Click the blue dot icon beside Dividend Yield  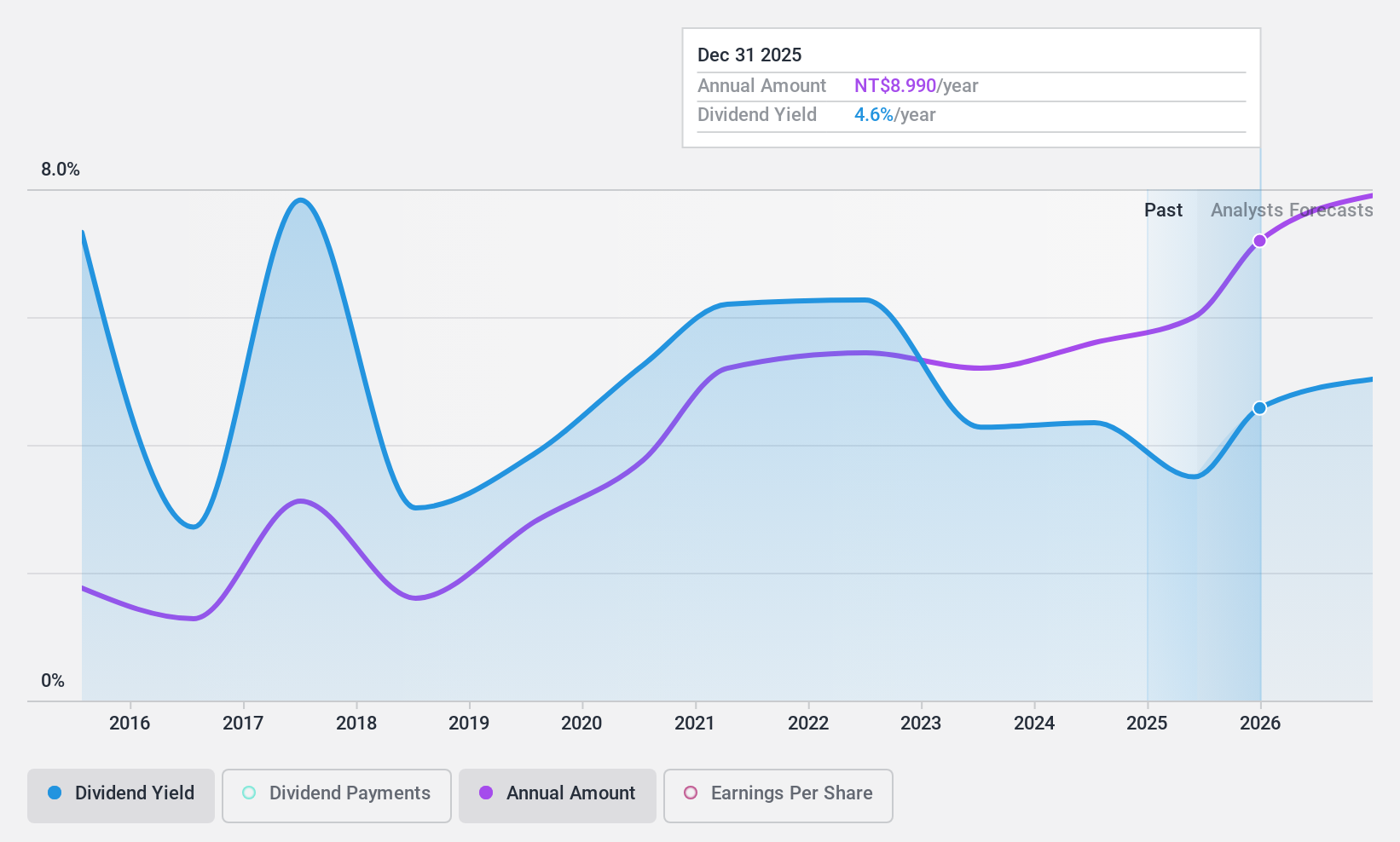(55, 793)
